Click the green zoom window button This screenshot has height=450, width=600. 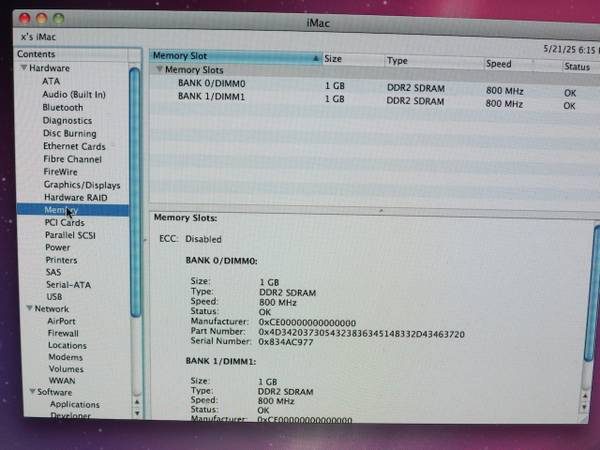59,19
